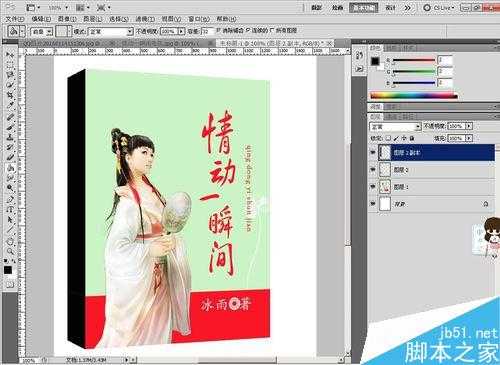The width and height of the screenshot is (500, 365).
Task: Select the Type tool
Action: 10,209
